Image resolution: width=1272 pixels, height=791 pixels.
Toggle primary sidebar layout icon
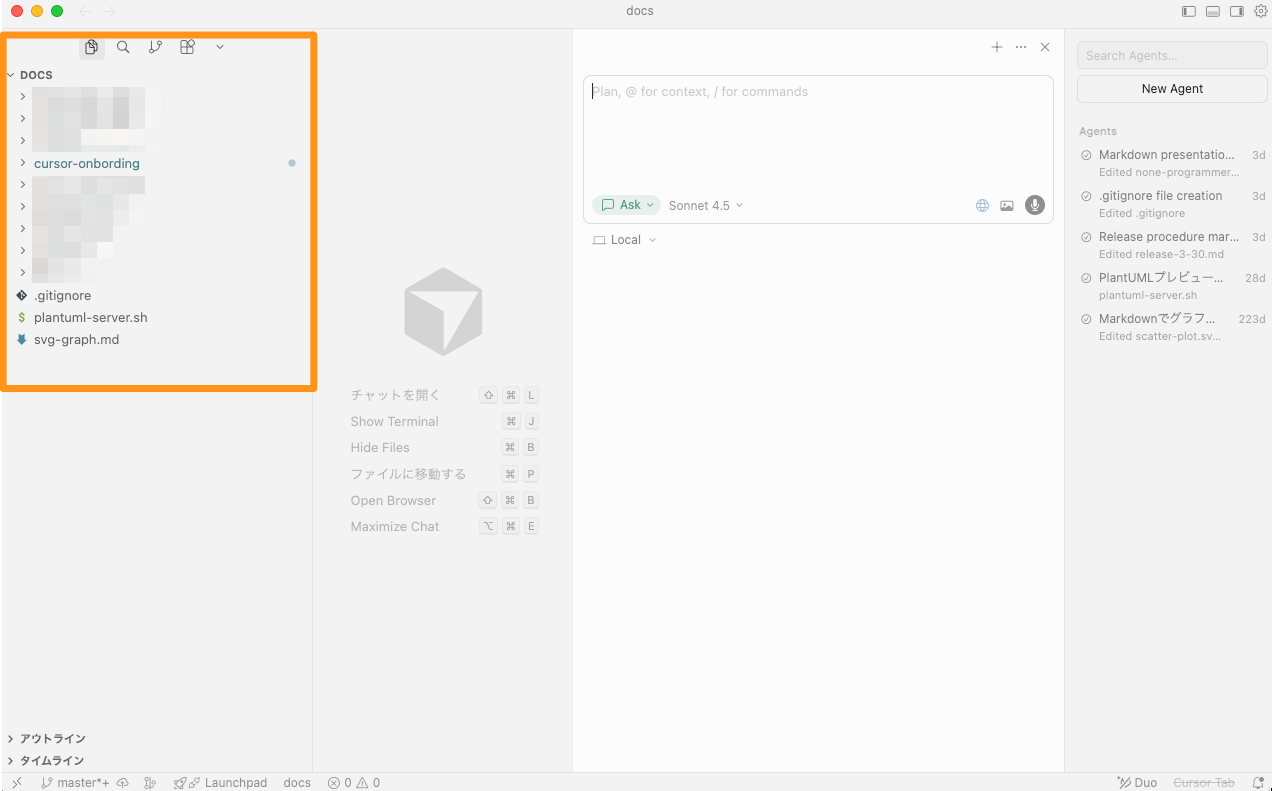1188,11
